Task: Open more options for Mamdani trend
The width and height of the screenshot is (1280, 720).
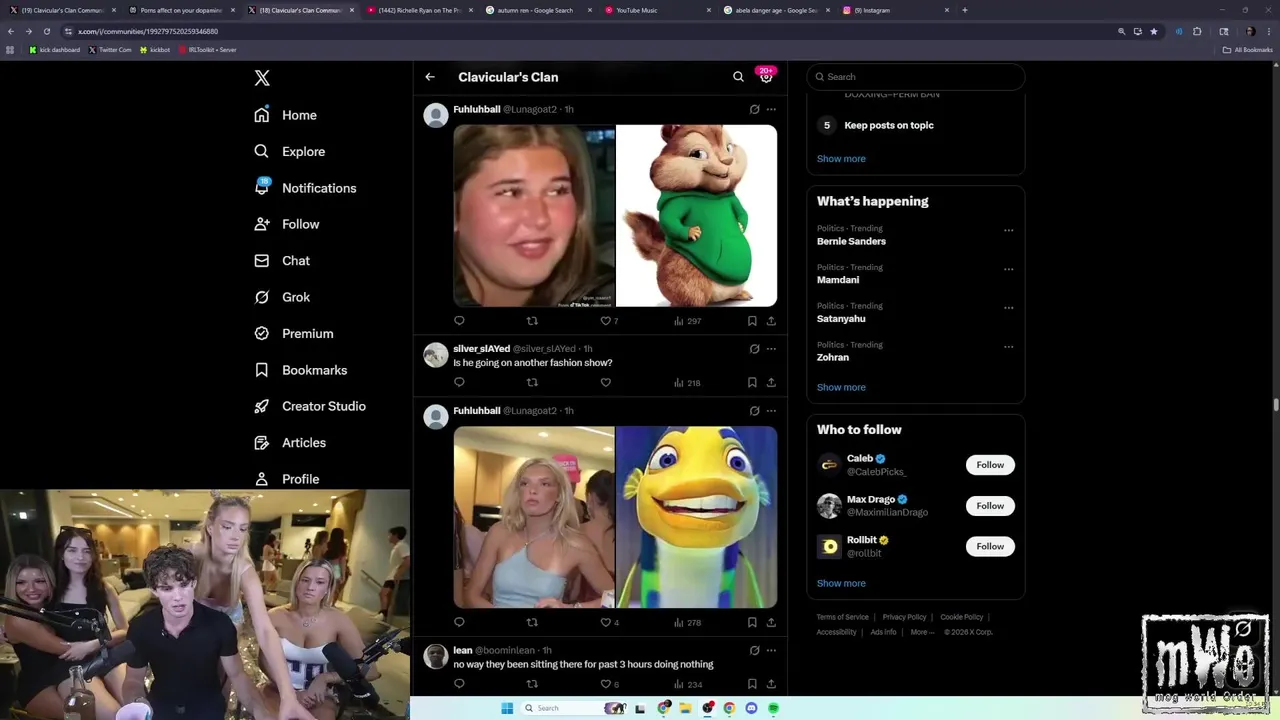Action: tap(1008, 269)
